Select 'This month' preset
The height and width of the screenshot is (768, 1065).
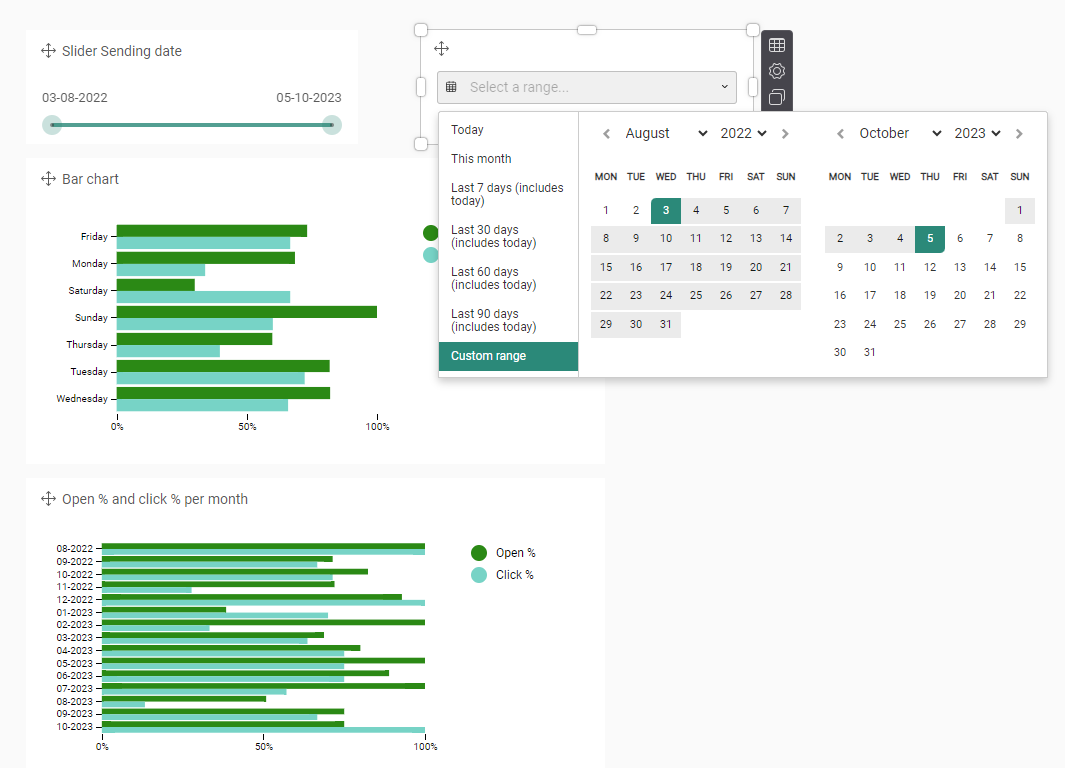pos(481,158)
